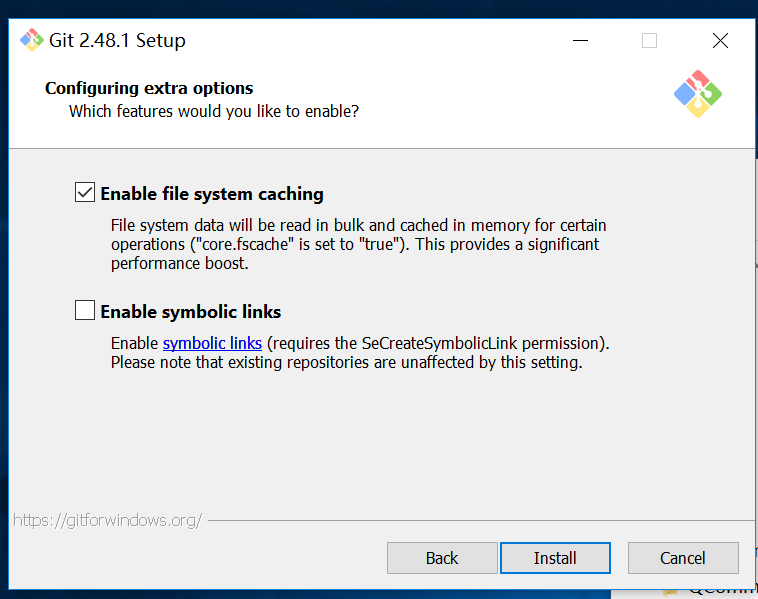Click the "Git 2.48.1 Setup" title text
The image size is (758, 599).
pyautogui.click(x=117, y=40)
